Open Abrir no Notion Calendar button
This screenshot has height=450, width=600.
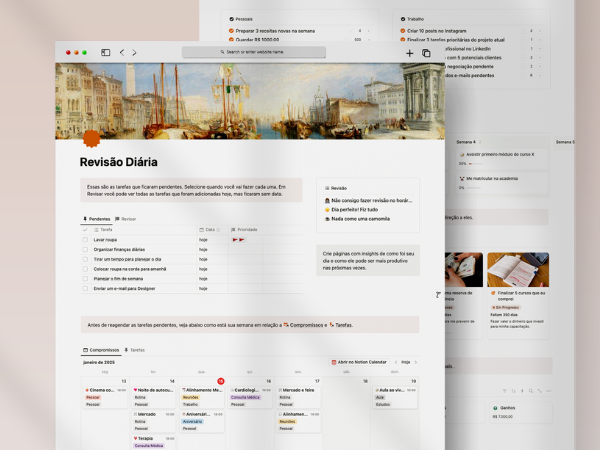coord(359,362)
